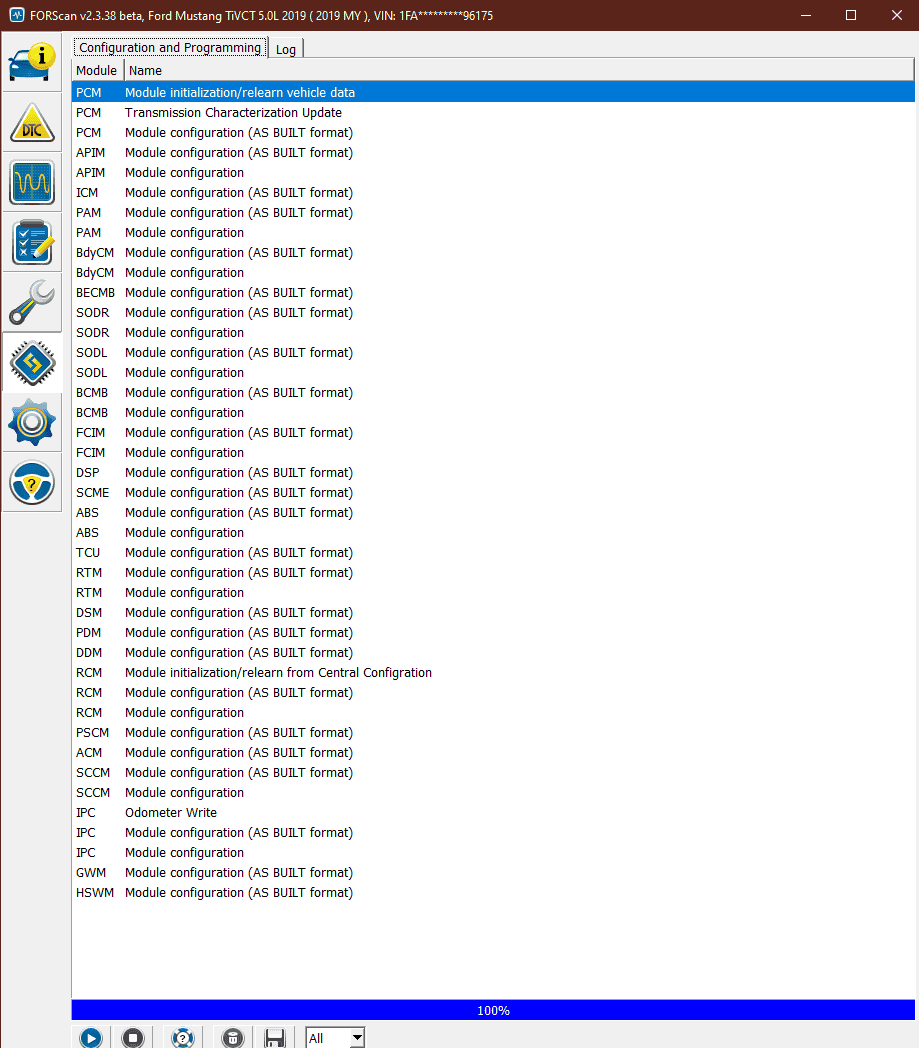Open the oscilloscope dashboard section

pyautogui.click(x=31, y=182)
